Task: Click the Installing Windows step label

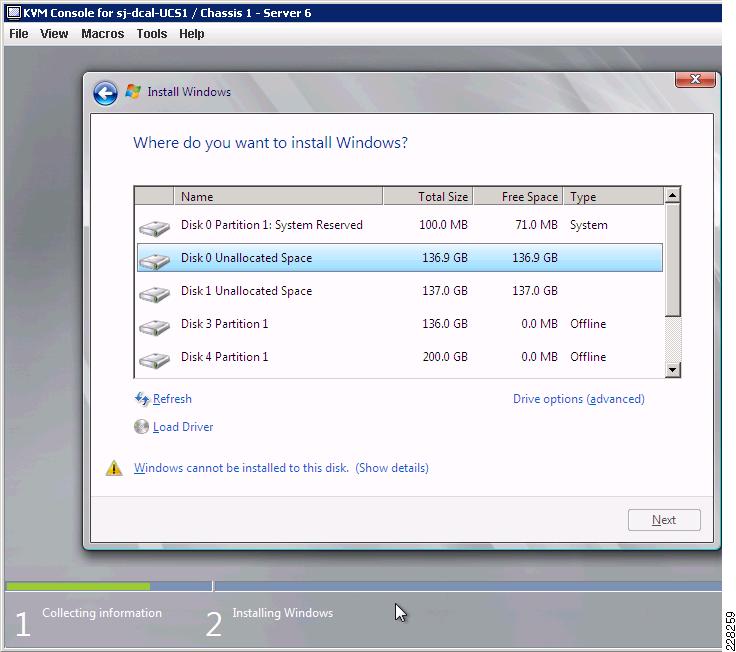Action: click(x=283, y=613)
